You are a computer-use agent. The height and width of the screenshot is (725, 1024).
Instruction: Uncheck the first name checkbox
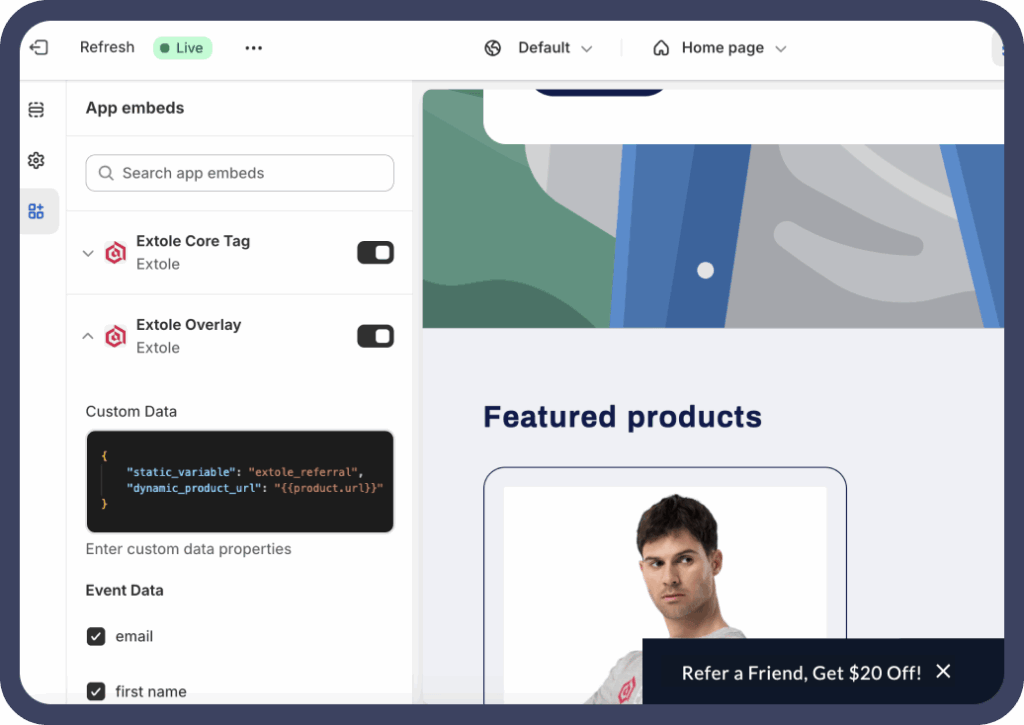click(x=95, y=691)
